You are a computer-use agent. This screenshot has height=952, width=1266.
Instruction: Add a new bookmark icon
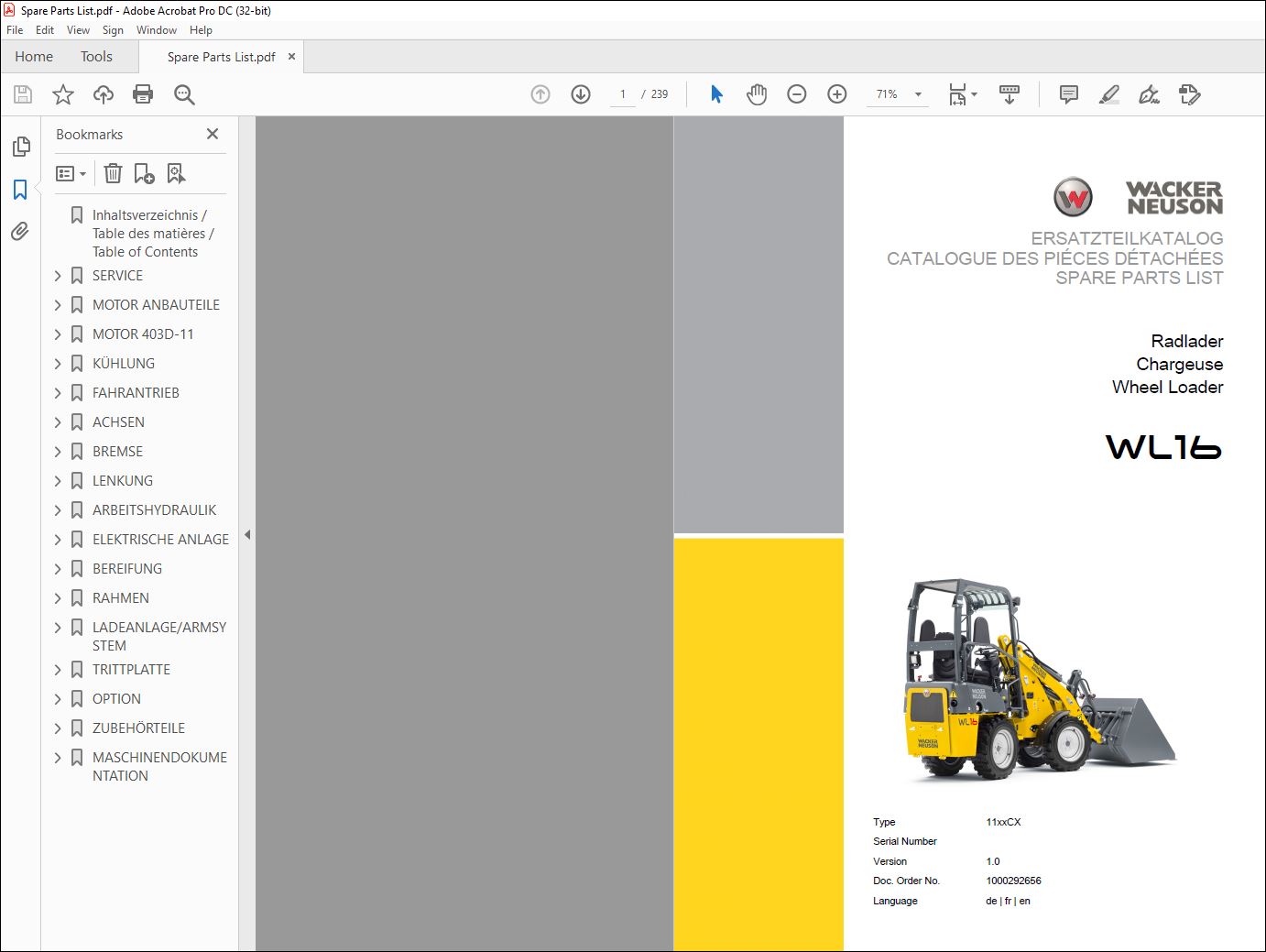click(144, 173)
